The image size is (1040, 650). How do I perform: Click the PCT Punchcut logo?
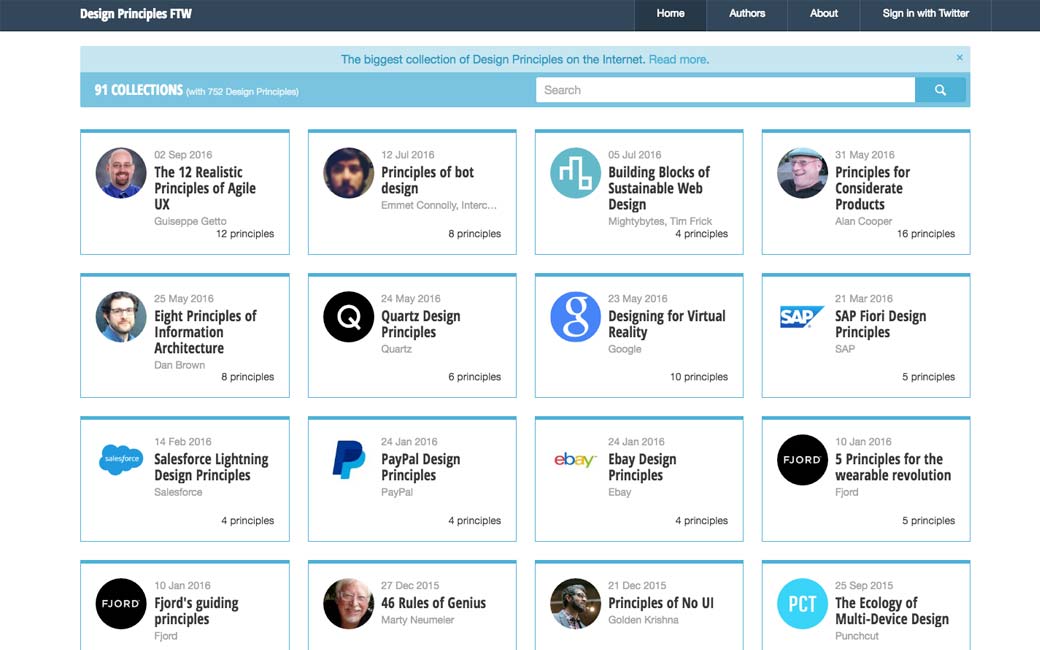pyautogui.click(x=802, y=604)
